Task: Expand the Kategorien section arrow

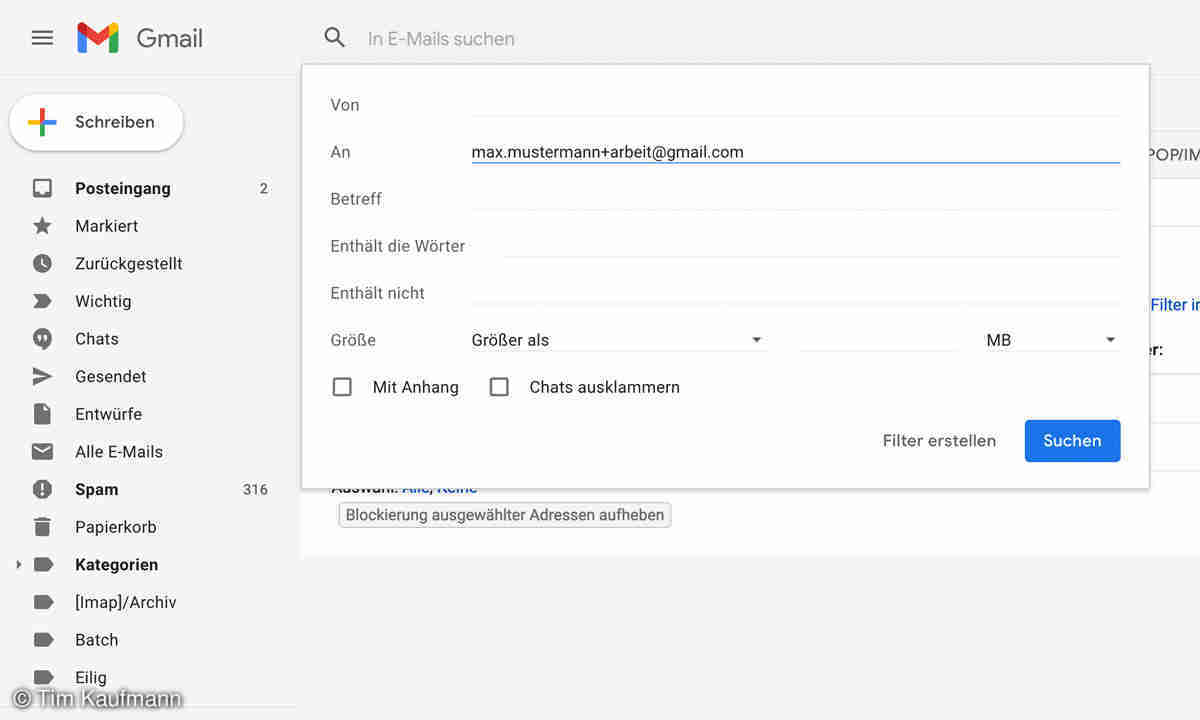Action: point(18,565)
